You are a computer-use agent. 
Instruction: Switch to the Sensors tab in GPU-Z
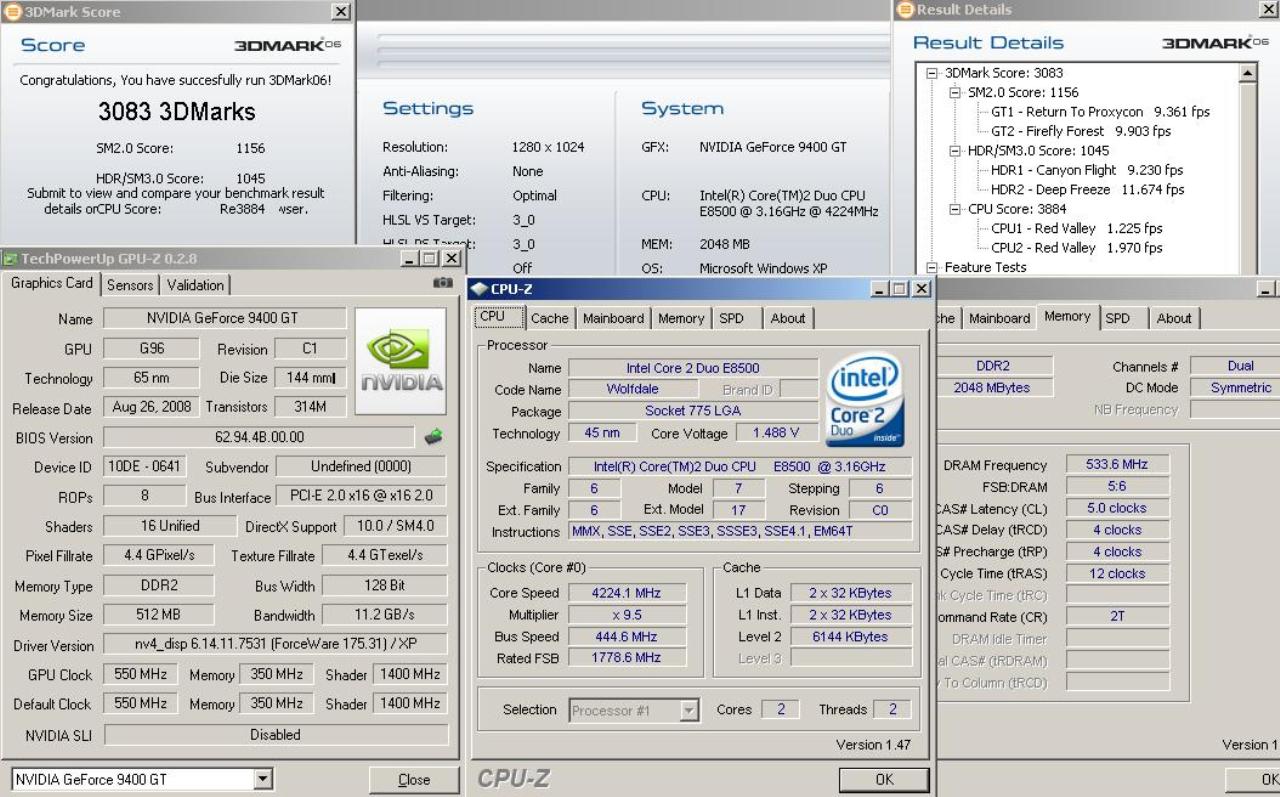coord(130,285)
